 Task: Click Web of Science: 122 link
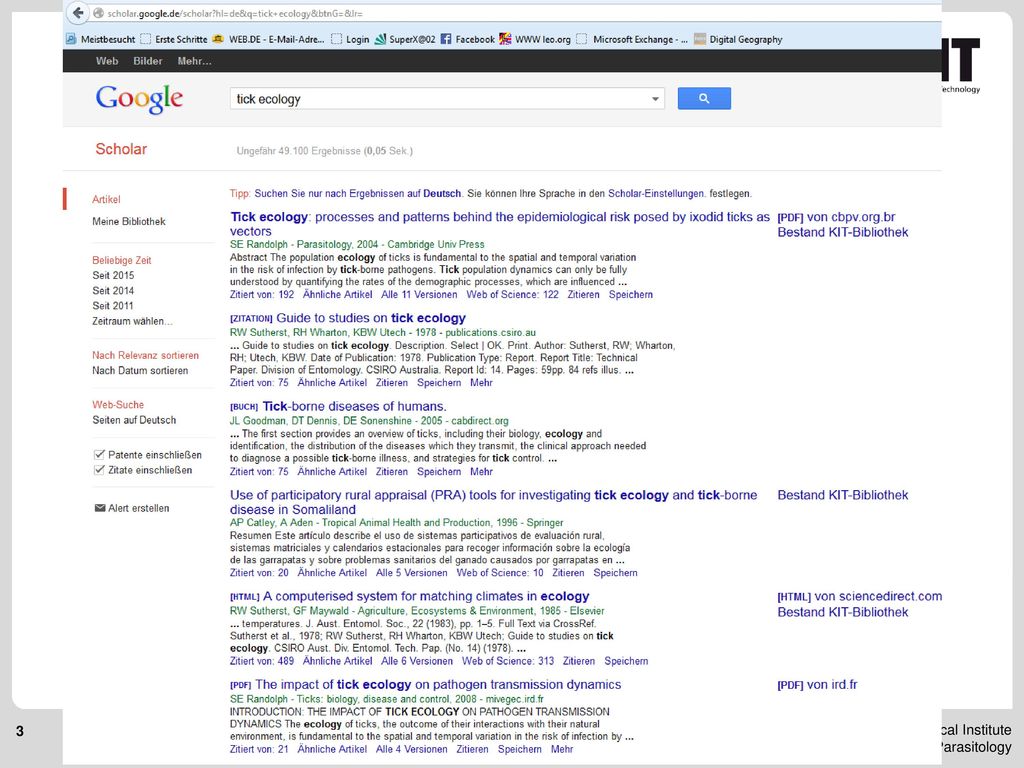pos(513,295)
